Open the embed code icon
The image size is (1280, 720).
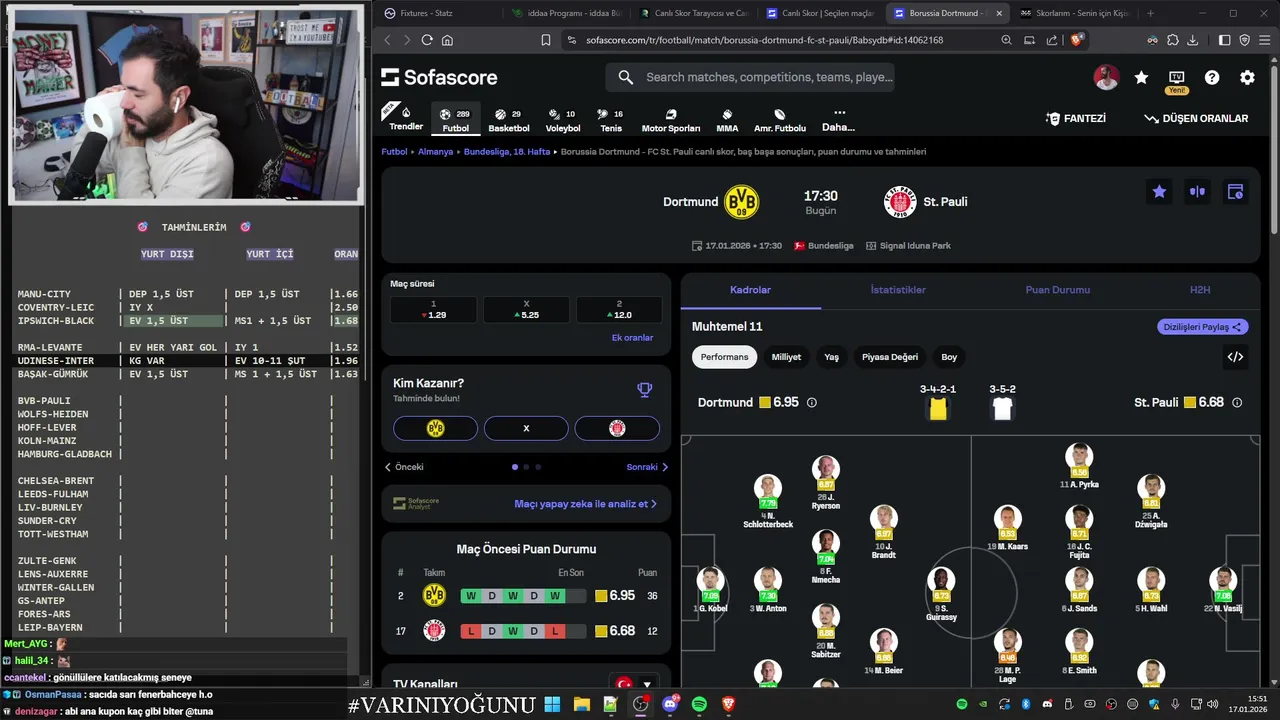[x=1235, y=357]
